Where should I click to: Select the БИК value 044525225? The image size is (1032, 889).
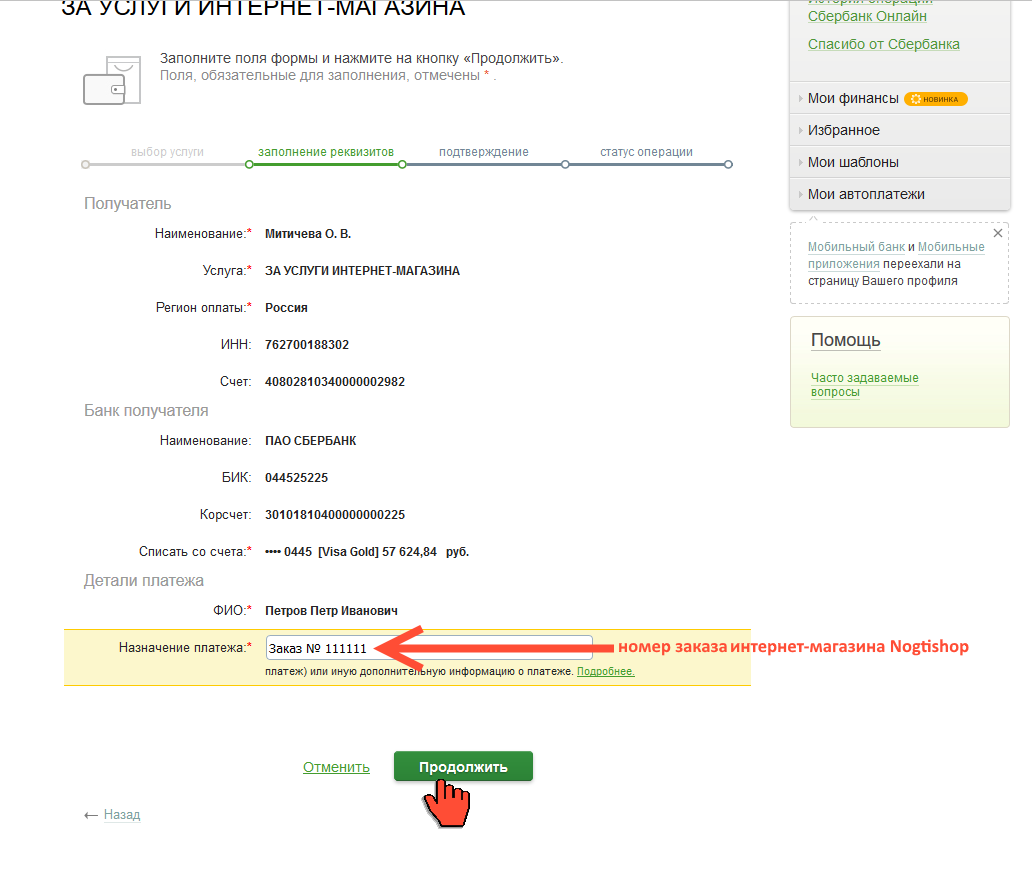click(x=296, y=478)
